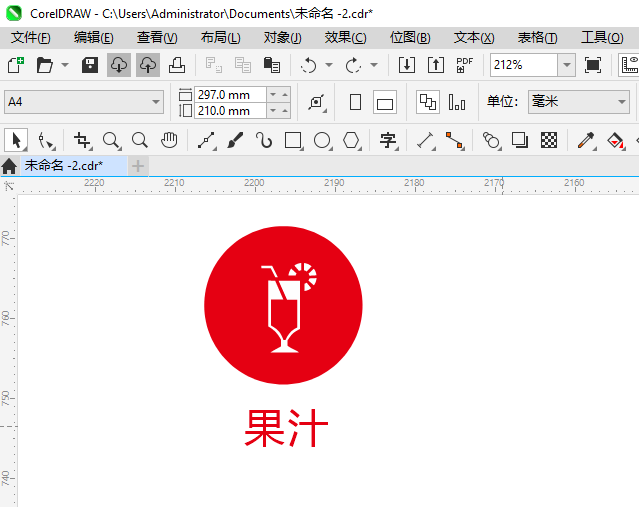Click the page width field 297.0 mm
639x507 pixels.
pyautogui.click(x=230, y=95)
